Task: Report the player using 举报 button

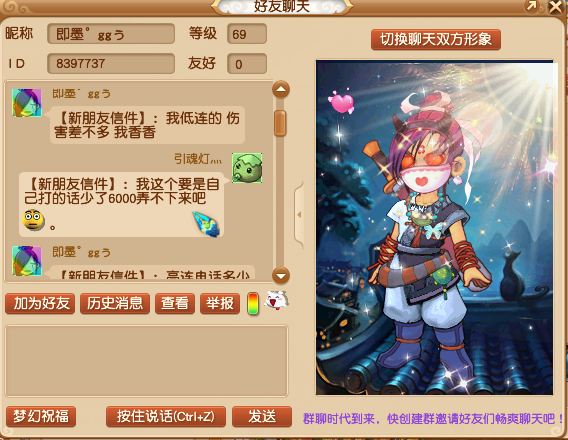Action: 220,303
